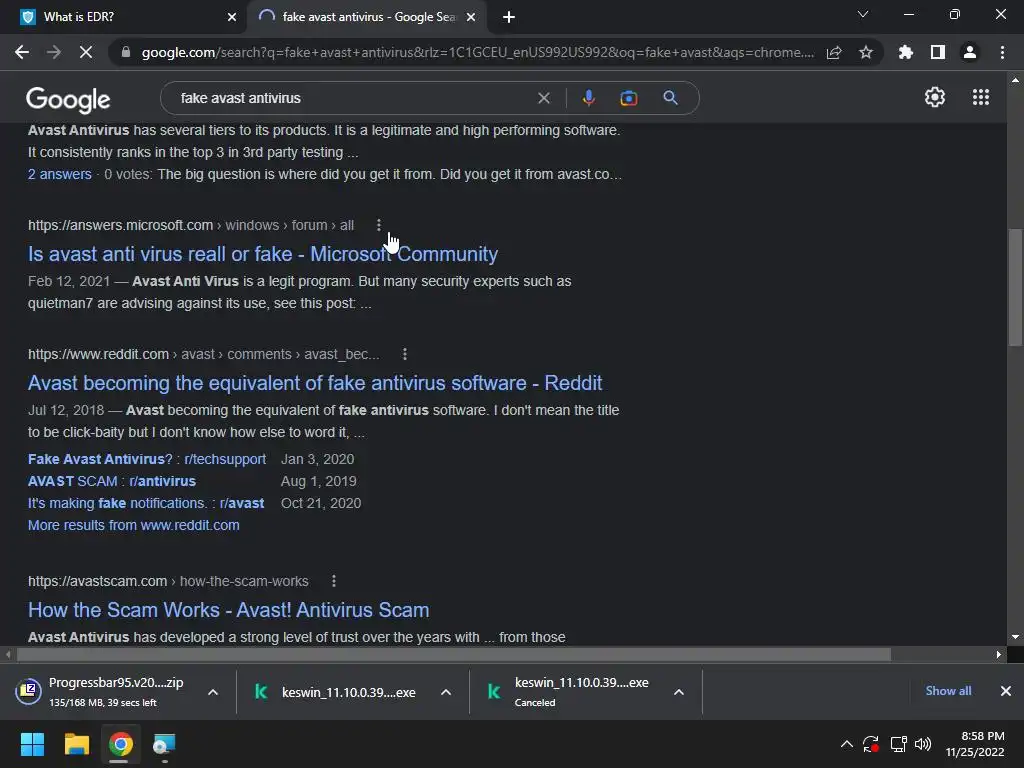
Task: Share this page from the address bar
Action: [x=834, y=52]
